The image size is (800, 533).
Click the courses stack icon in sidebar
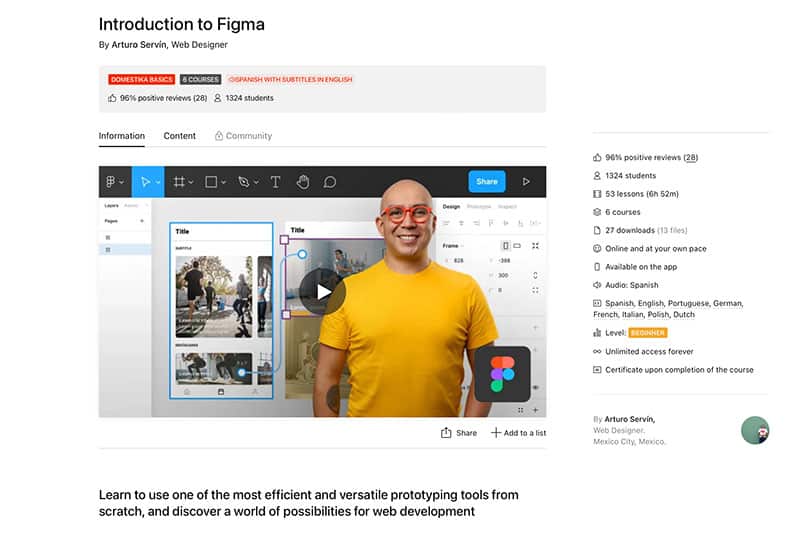[x=597, y=212]
